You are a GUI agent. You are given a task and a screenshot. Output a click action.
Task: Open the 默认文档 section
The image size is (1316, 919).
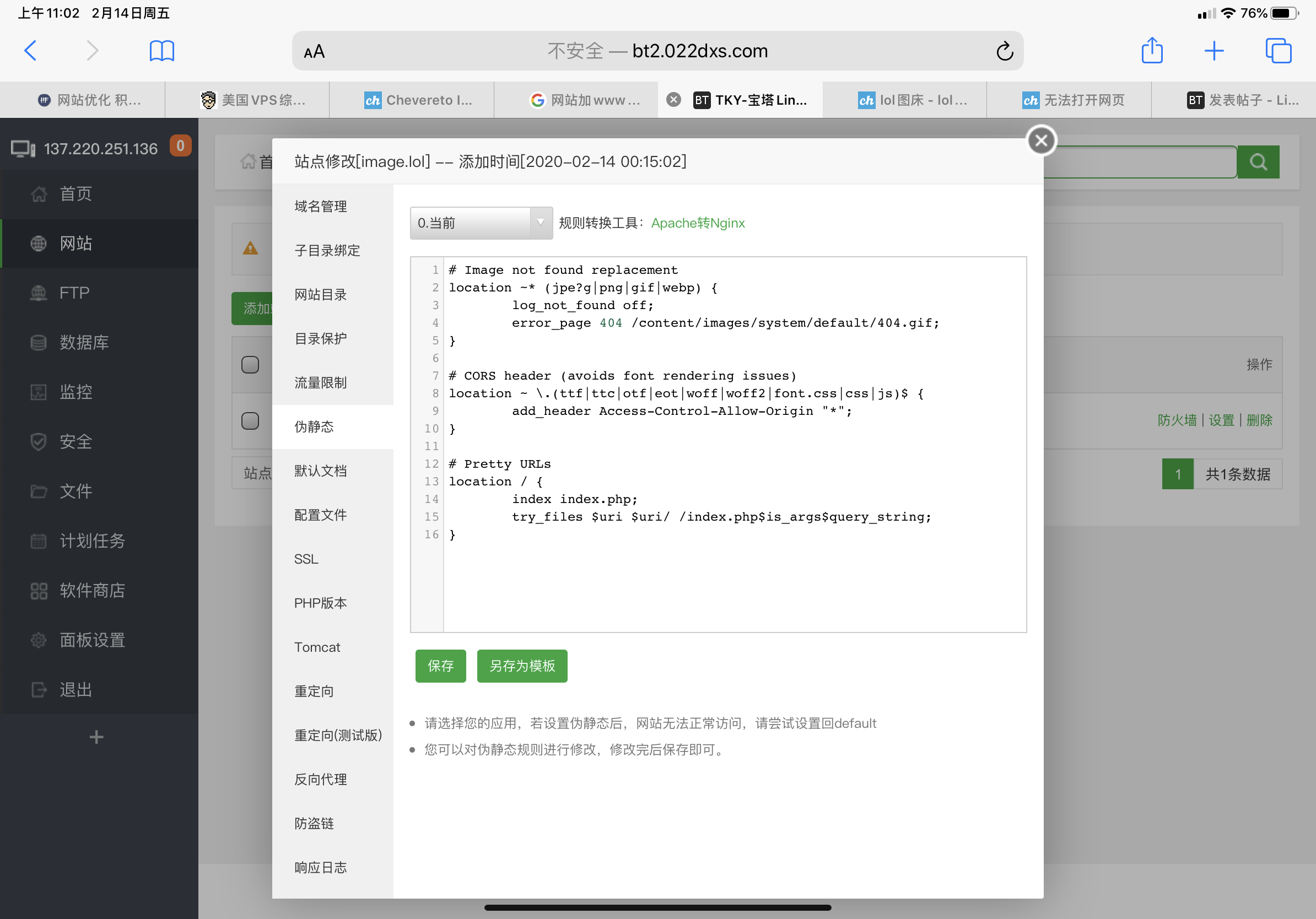332,471
